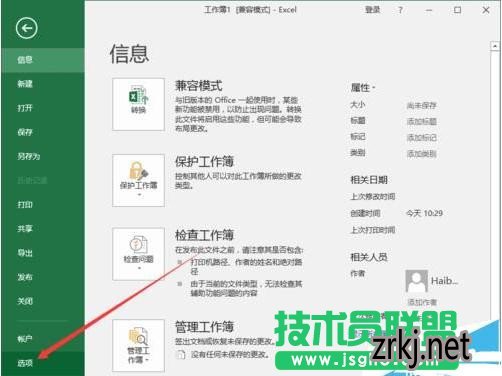
Task: Select 发布 in the sidebar
Action: 43,277
